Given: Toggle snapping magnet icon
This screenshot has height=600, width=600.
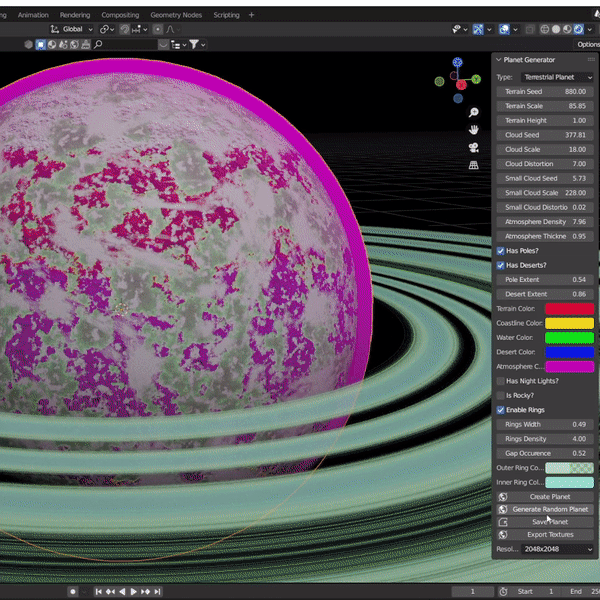Looking at the screenshot, I should click(x=125, y=29).
